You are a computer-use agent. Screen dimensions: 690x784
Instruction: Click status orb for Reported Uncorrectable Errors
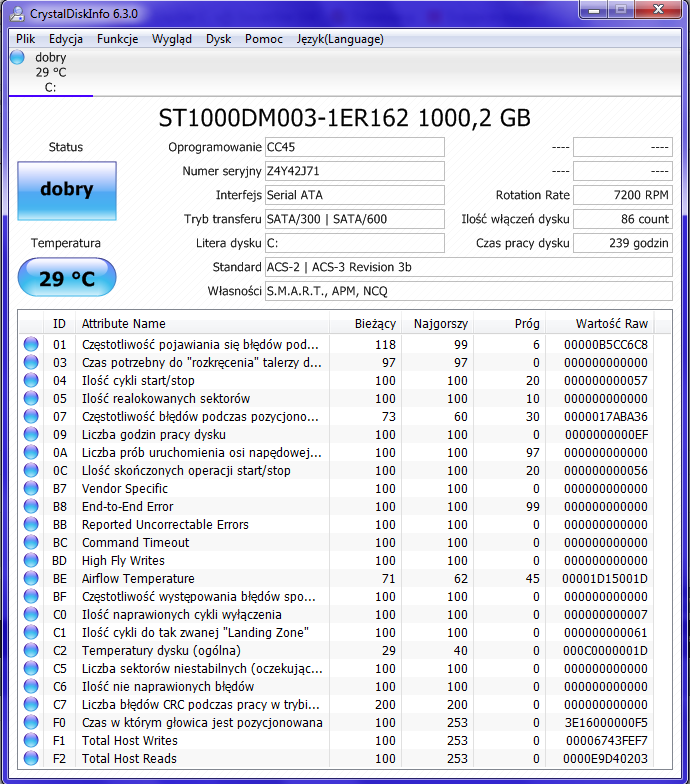[31, 524]
